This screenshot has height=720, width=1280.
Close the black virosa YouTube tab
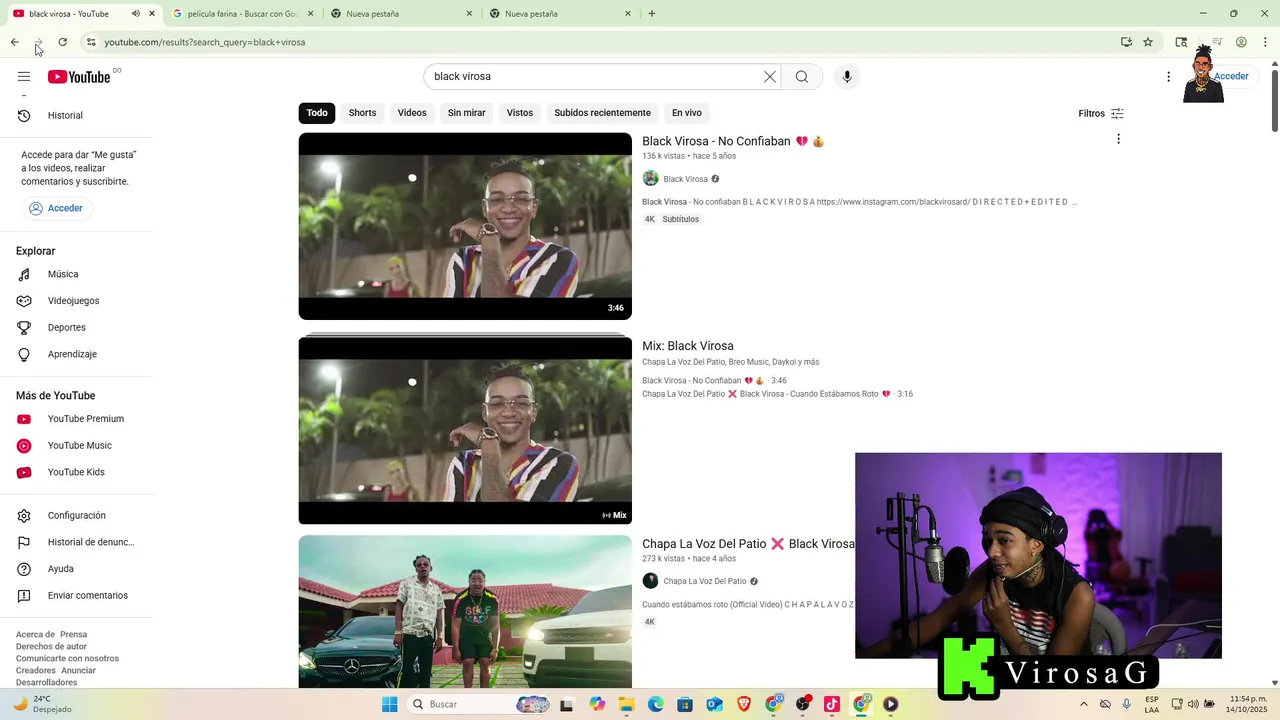click(151, 14)
